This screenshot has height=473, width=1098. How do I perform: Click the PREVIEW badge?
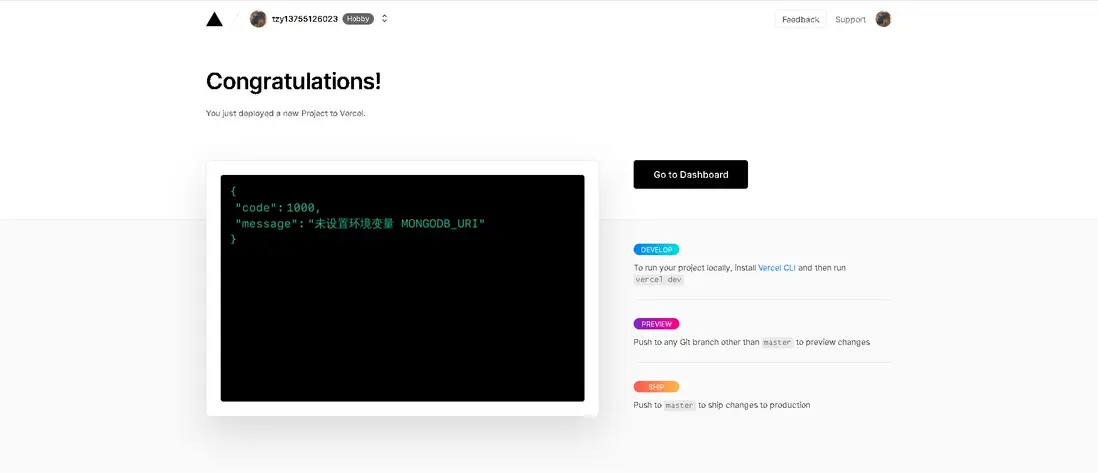656,324
